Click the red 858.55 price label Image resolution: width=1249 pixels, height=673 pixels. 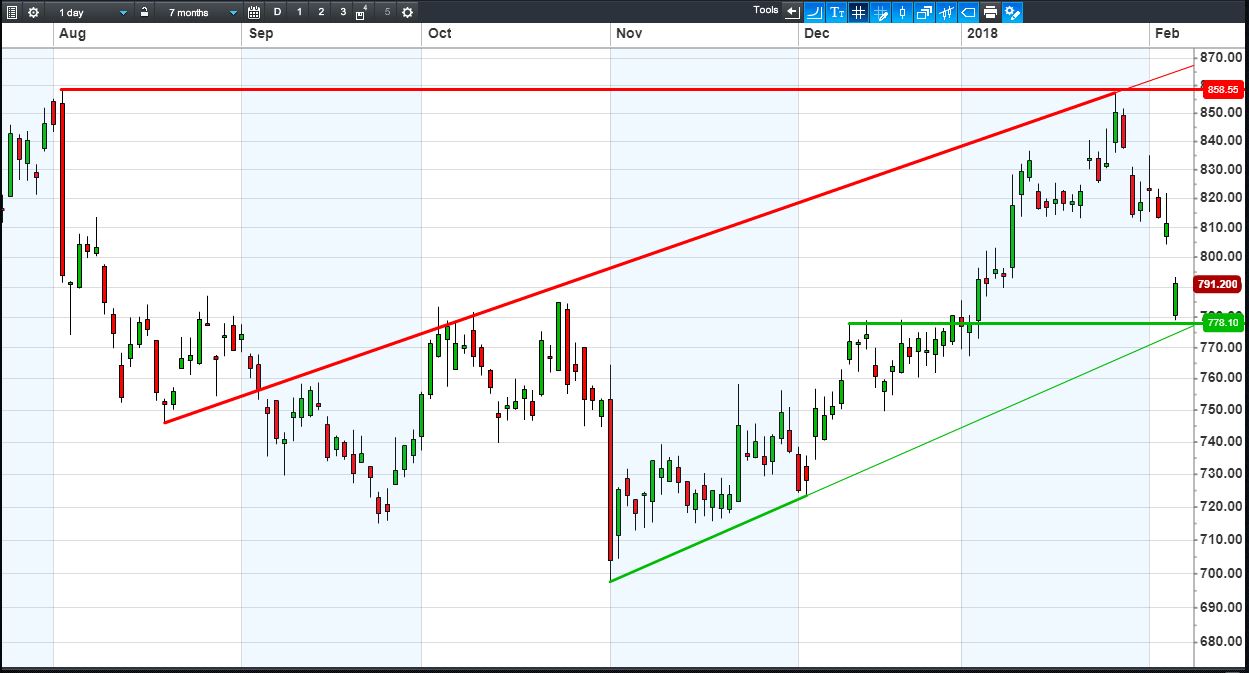coord(1223,89)
